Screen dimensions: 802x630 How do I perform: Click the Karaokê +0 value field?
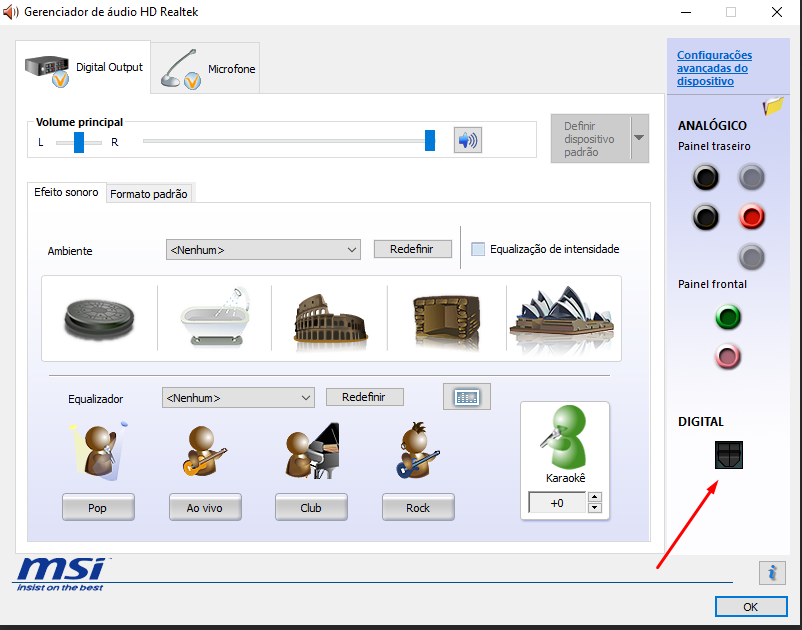(557, 503)
